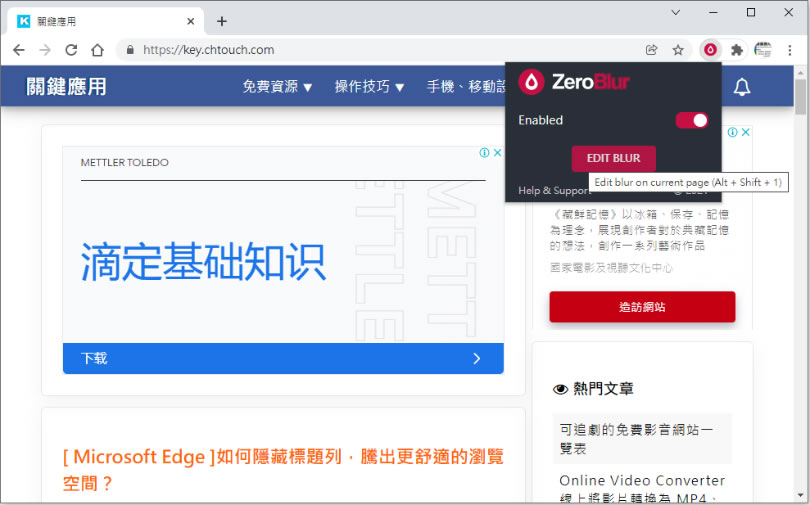810x505 pixels.
Task: Open the Online Video Converter article
Action: coord(642,488)
